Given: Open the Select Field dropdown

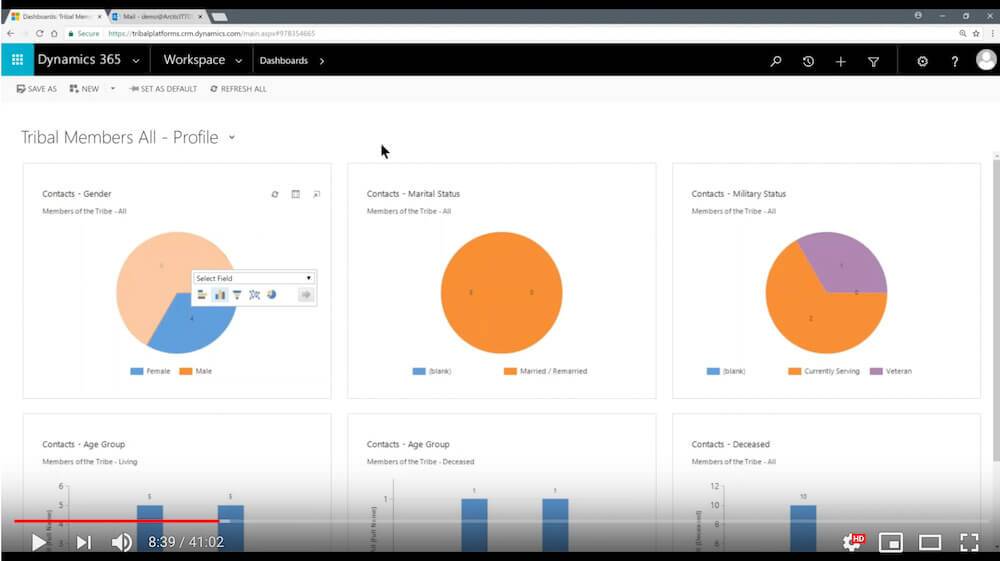Looking at the screenshot, I should [253, 278].
